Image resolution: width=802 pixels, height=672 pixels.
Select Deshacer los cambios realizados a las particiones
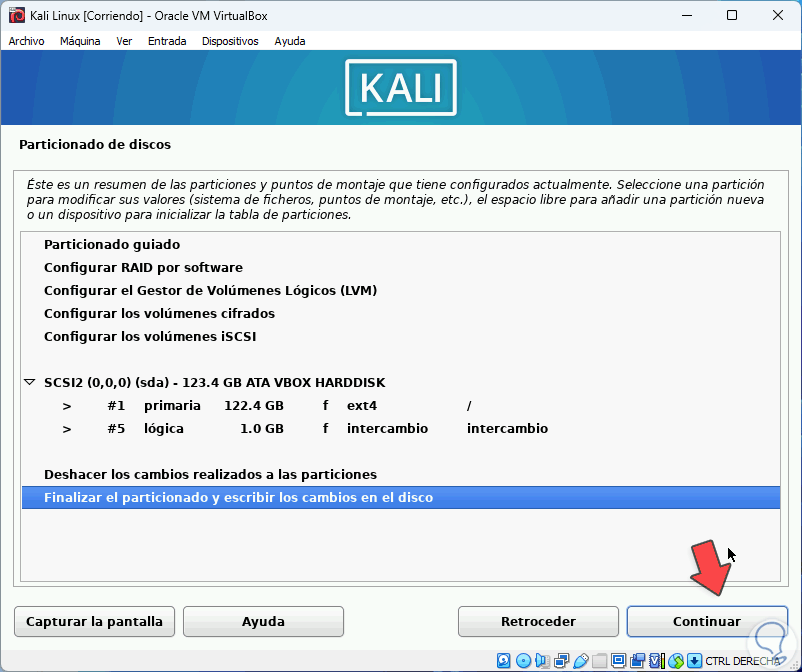[x=401, y=475]
